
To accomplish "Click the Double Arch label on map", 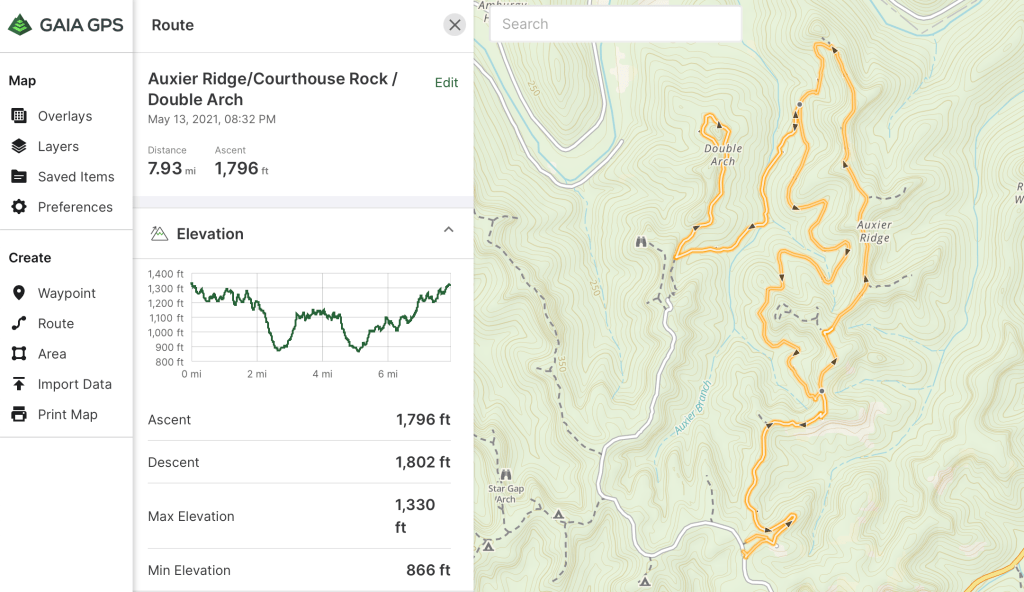I will (723, 155).
